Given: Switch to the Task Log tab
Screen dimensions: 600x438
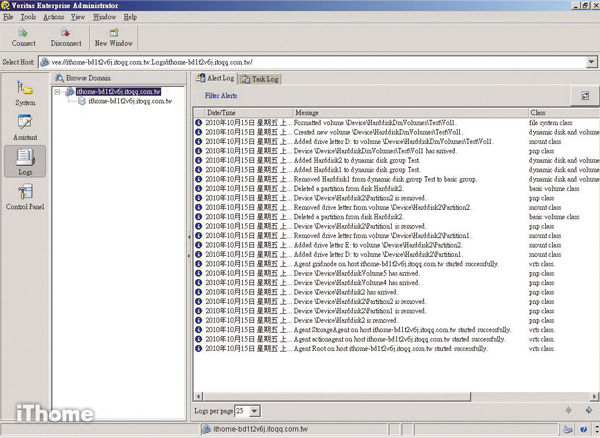Looking at the screenshot, I should (x=260, y=78).
